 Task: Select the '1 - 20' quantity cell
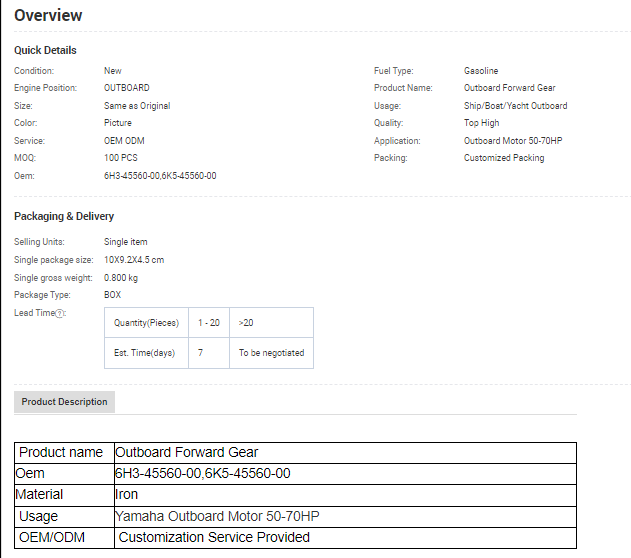point(208,323)
